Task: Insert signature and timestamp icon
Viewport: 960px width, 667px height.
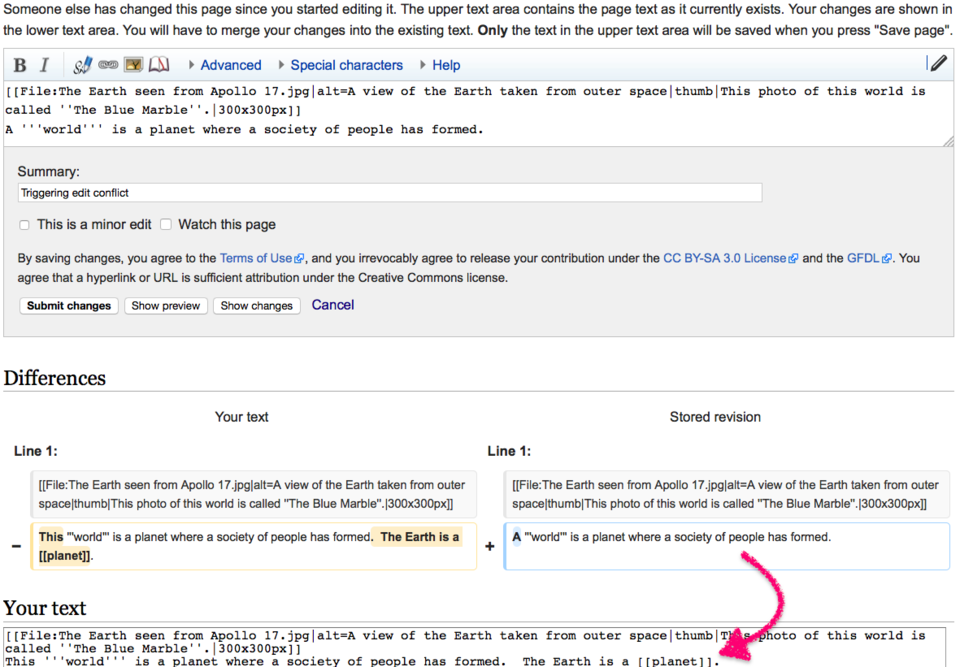Action: pos(83,65)
